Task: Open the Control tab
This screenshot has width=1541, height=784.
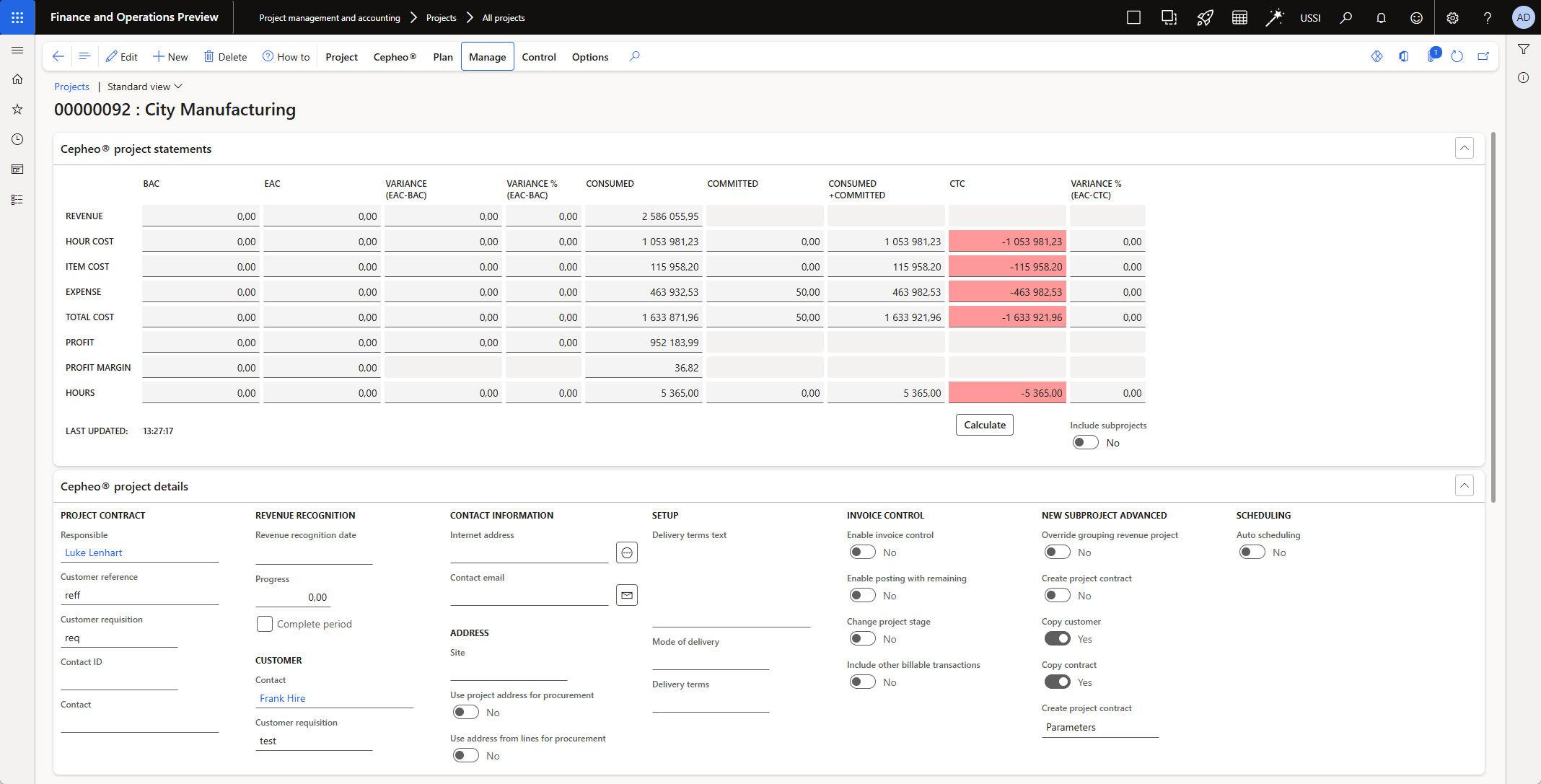Action: pyautogui.click(x=538, y=57)
